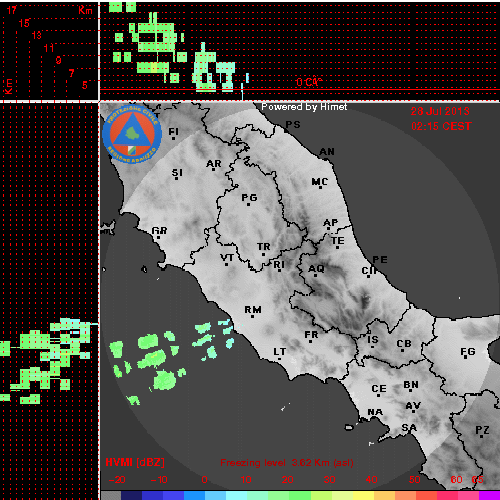Click the '0 C' freezing line label
This screenshot has width=500, height=500.
(x=309, y=82)
